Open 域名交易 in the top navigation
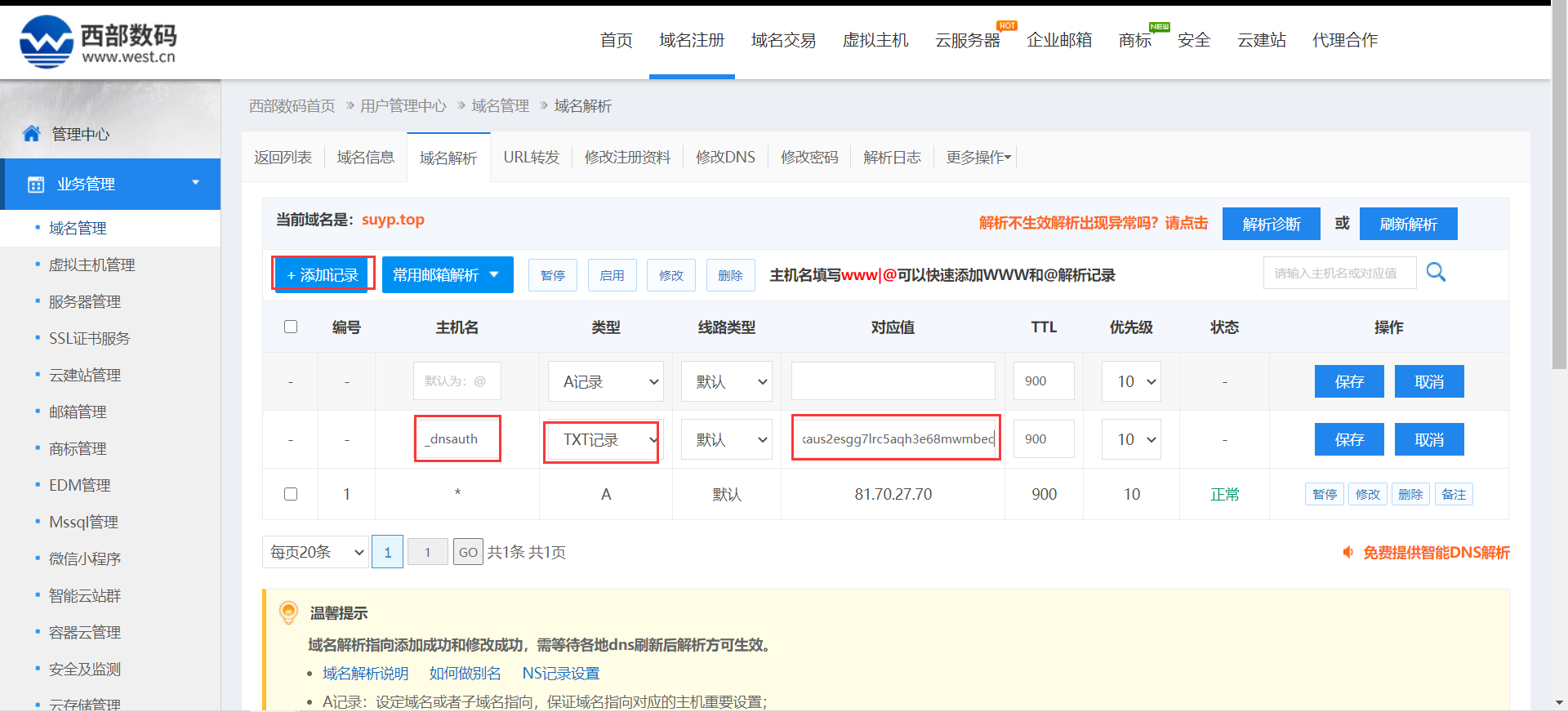Image resolution: width=1568 pixels, height=712 pixels. (784, 40)
